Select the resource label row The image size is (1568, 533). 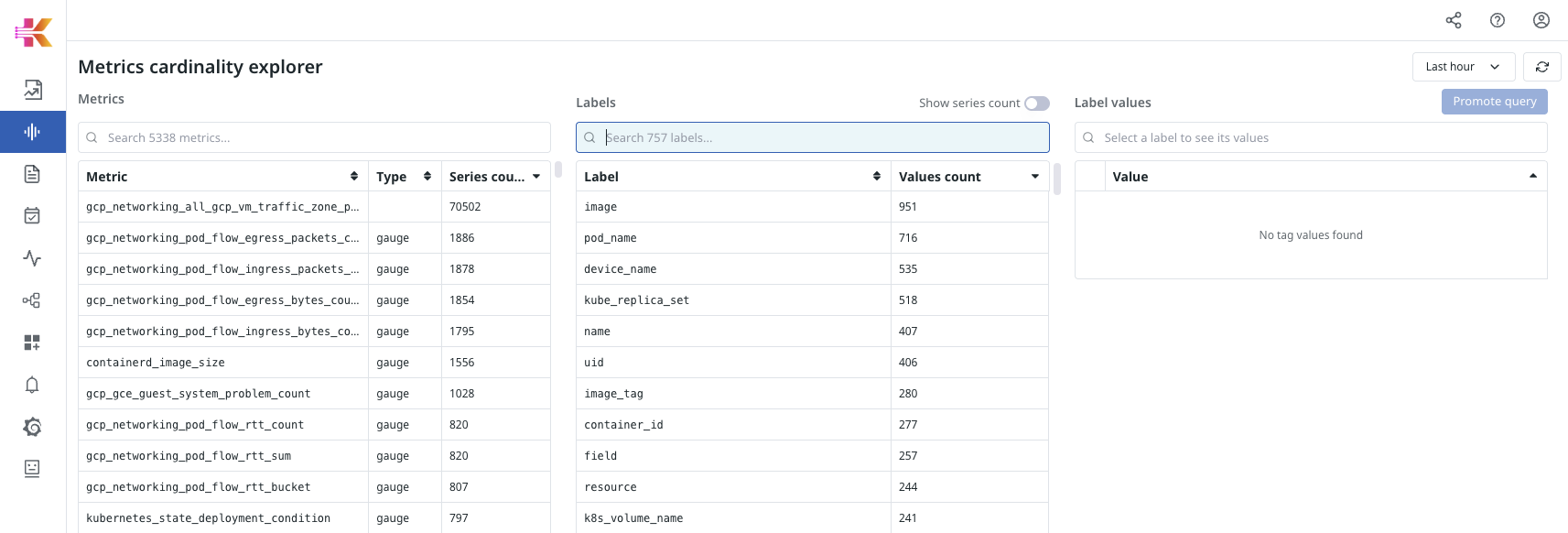pyautogui.click(x=813, y=487)
